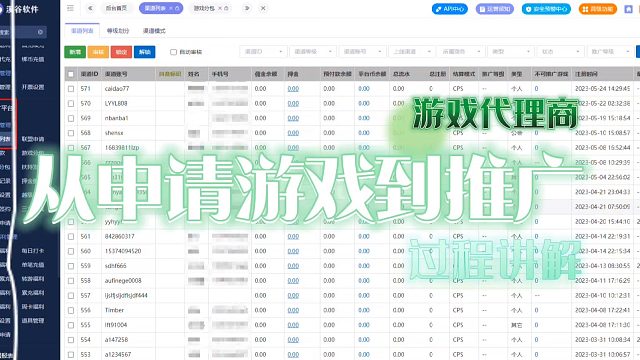Click the green 新增 button
The width and height of the screenshot is (640, 360).
click(75, 52)
